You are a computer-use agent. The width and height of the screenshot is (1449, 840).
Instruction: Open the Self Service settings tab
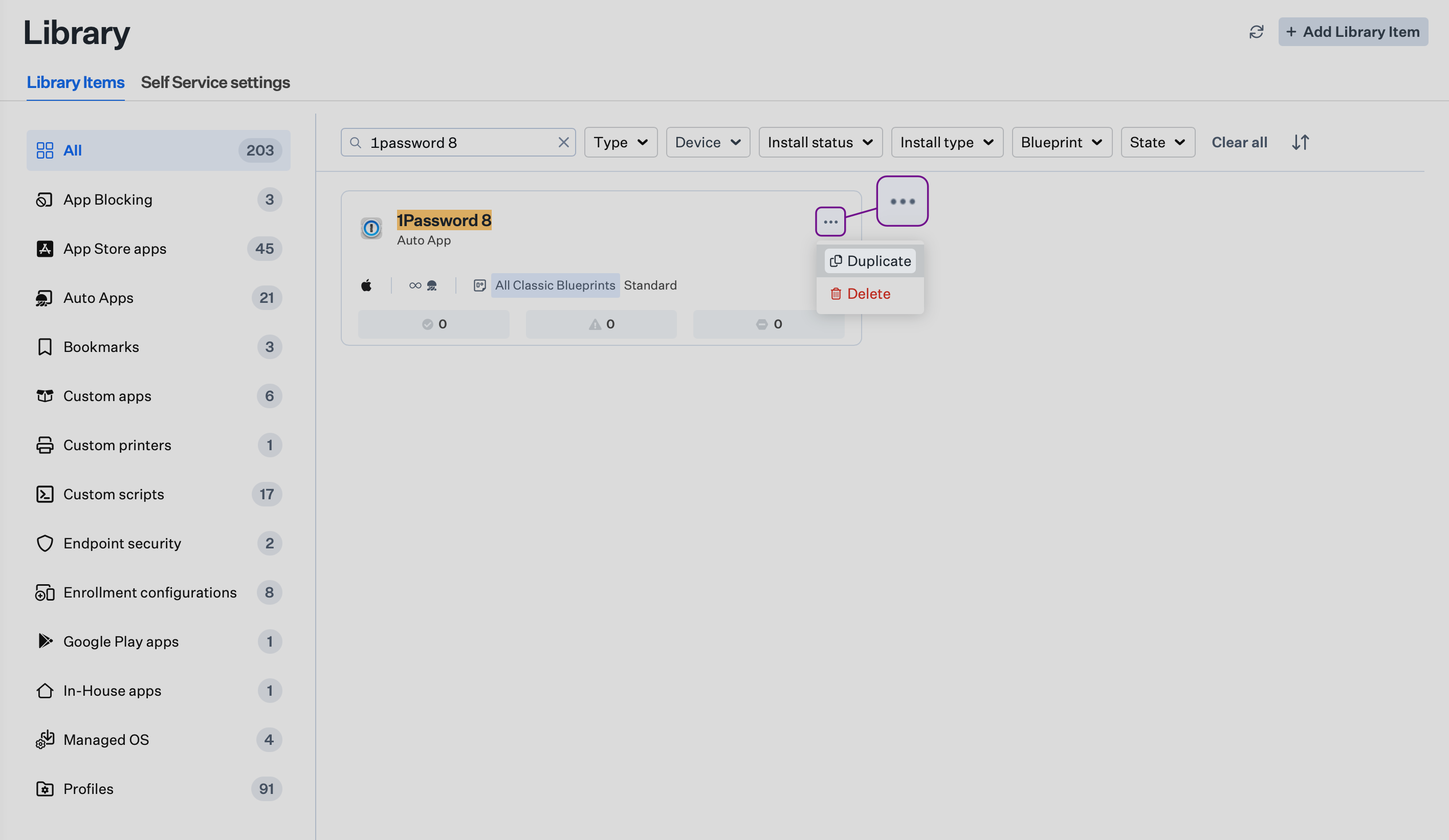(x=215, y=82)
